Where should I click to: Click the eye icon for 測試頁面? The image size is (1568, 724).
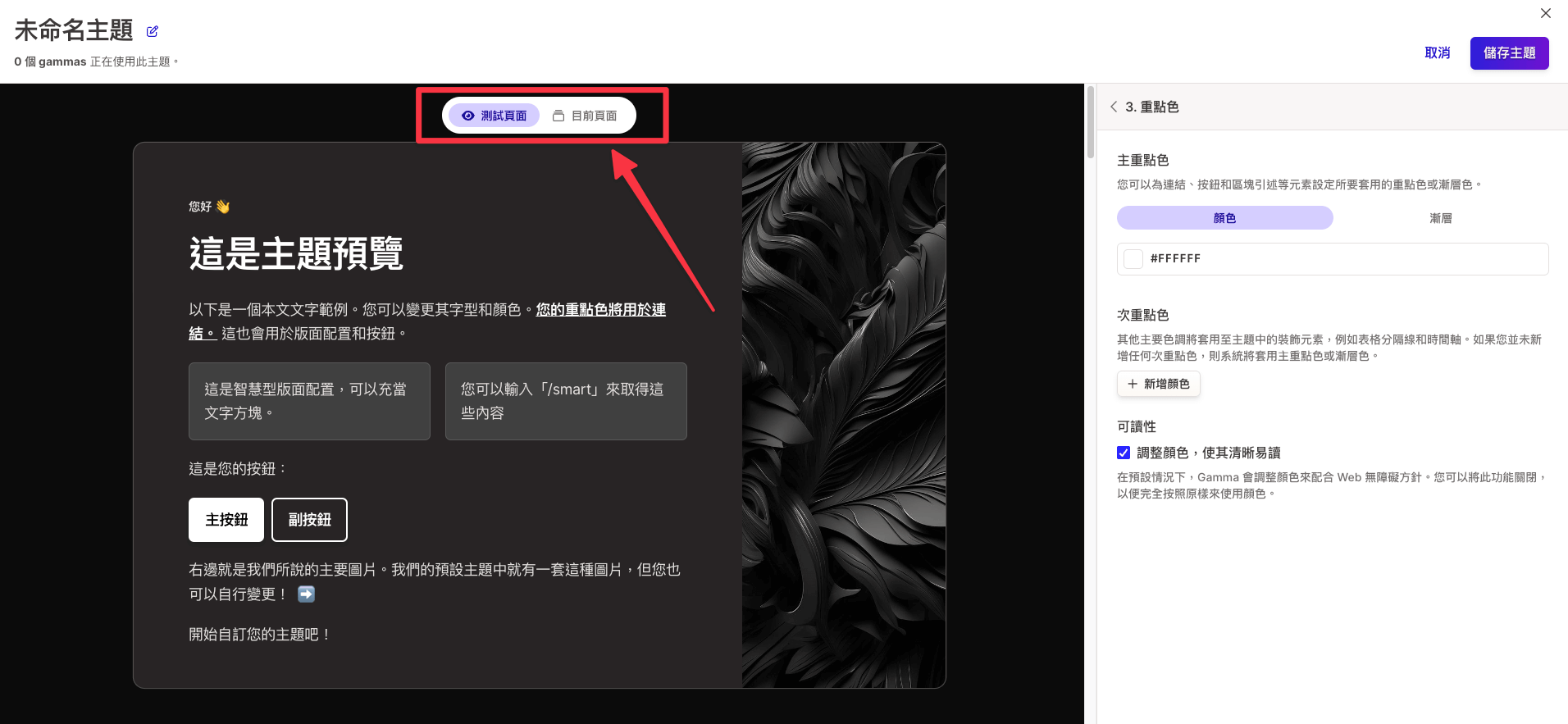468,116
